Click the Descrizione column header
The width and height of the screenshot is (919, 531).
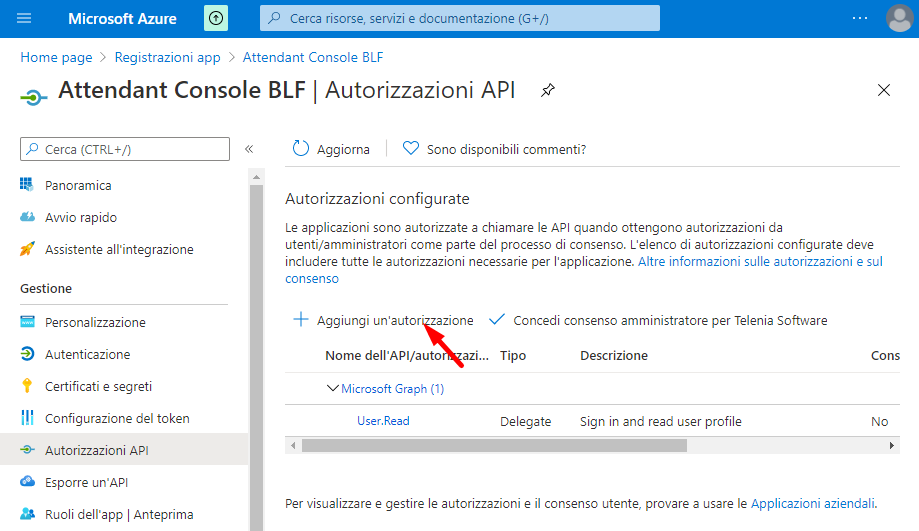[614, 356]
